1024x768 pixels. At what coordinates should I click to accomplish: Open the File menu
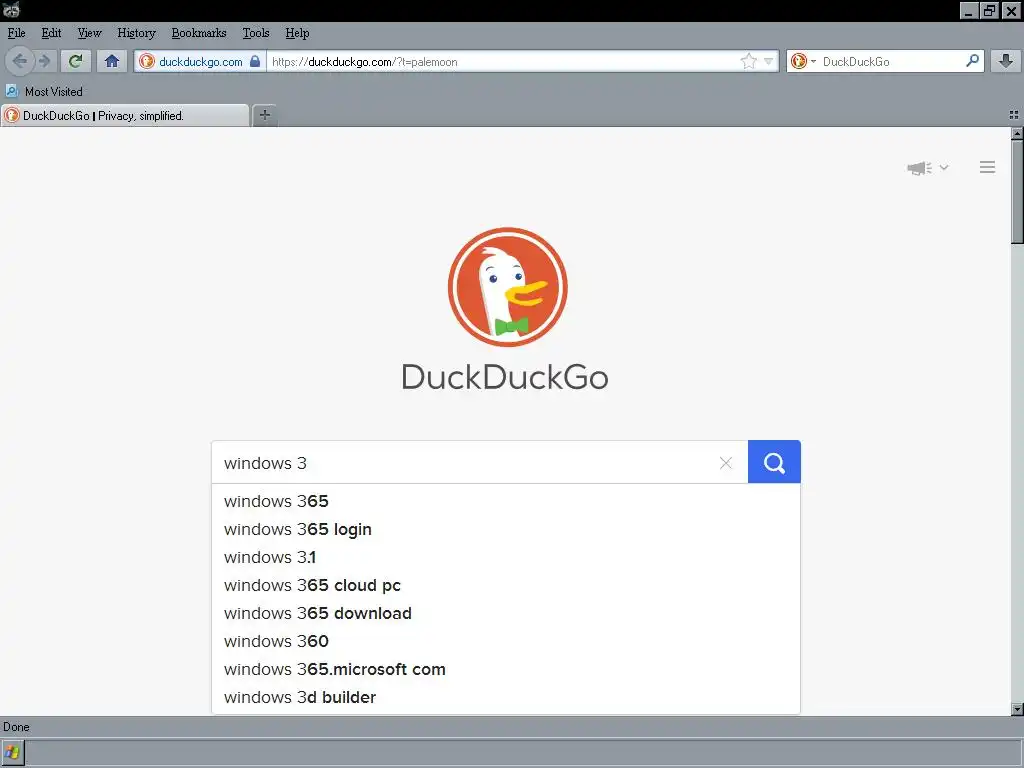coord(16,33)
